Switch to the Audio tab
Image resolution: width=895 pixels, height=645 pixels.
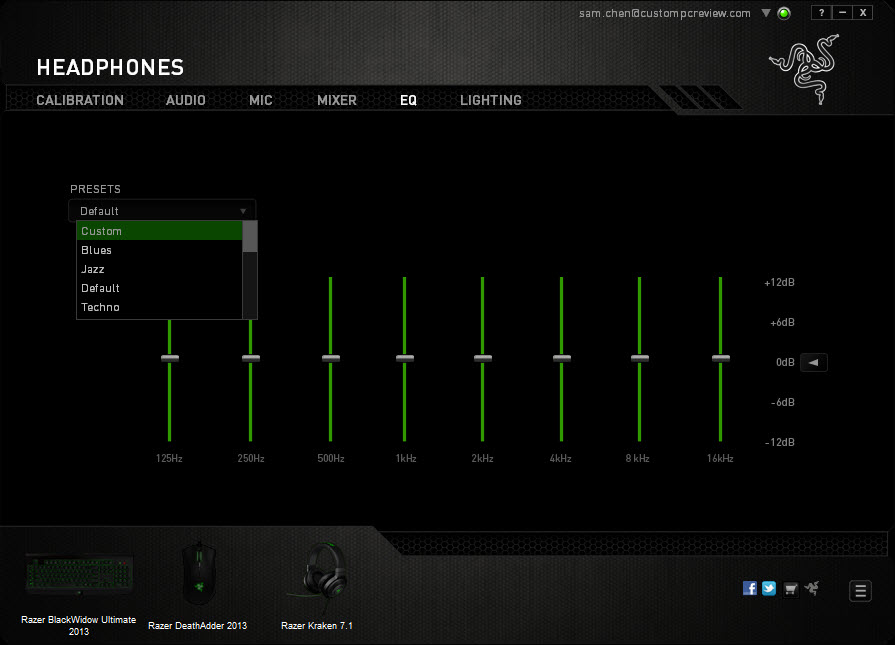pyautogui.click(x=186, y=100)
